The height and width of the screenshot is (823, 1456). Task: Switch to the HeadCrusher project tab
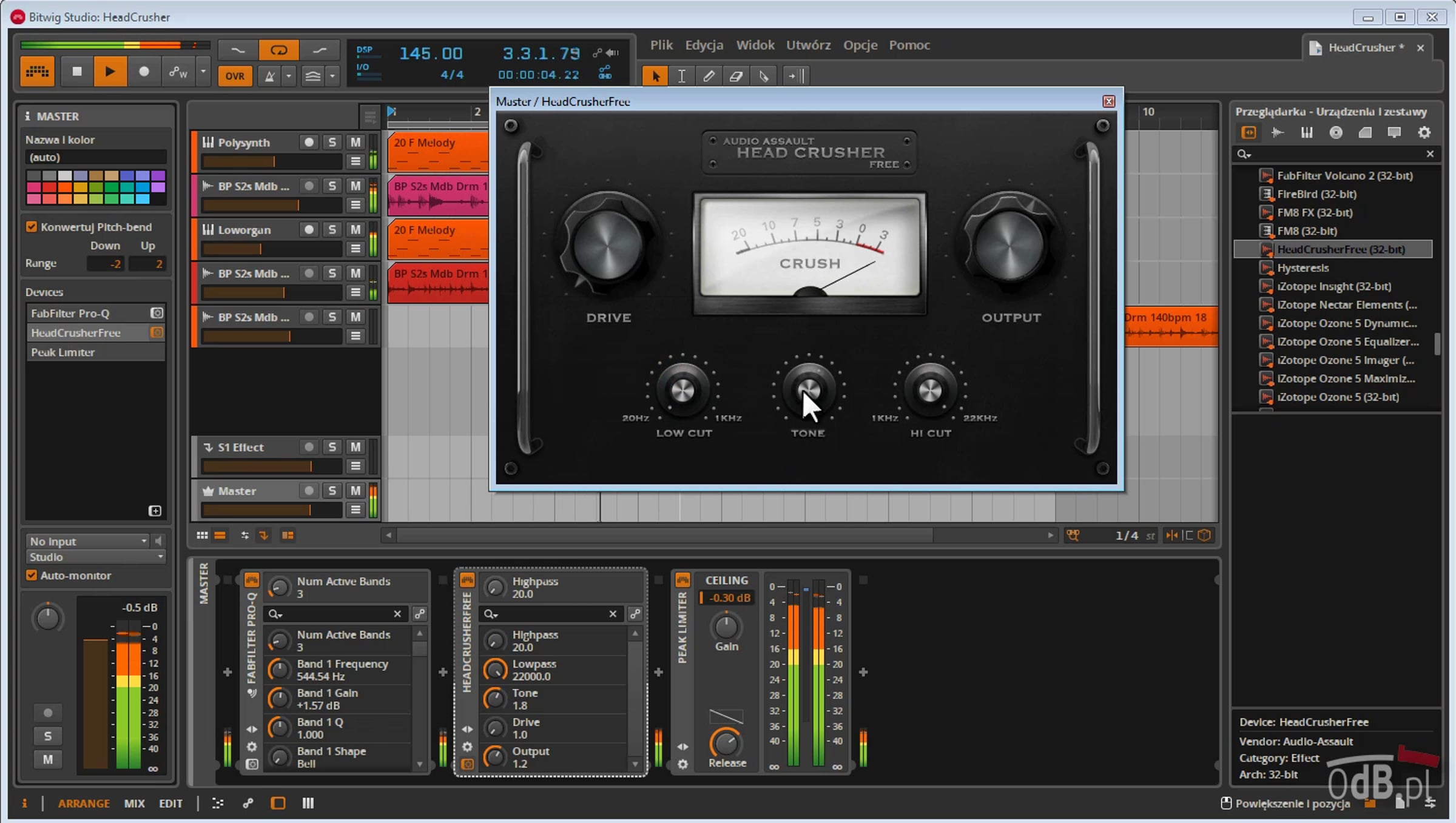1364,47
